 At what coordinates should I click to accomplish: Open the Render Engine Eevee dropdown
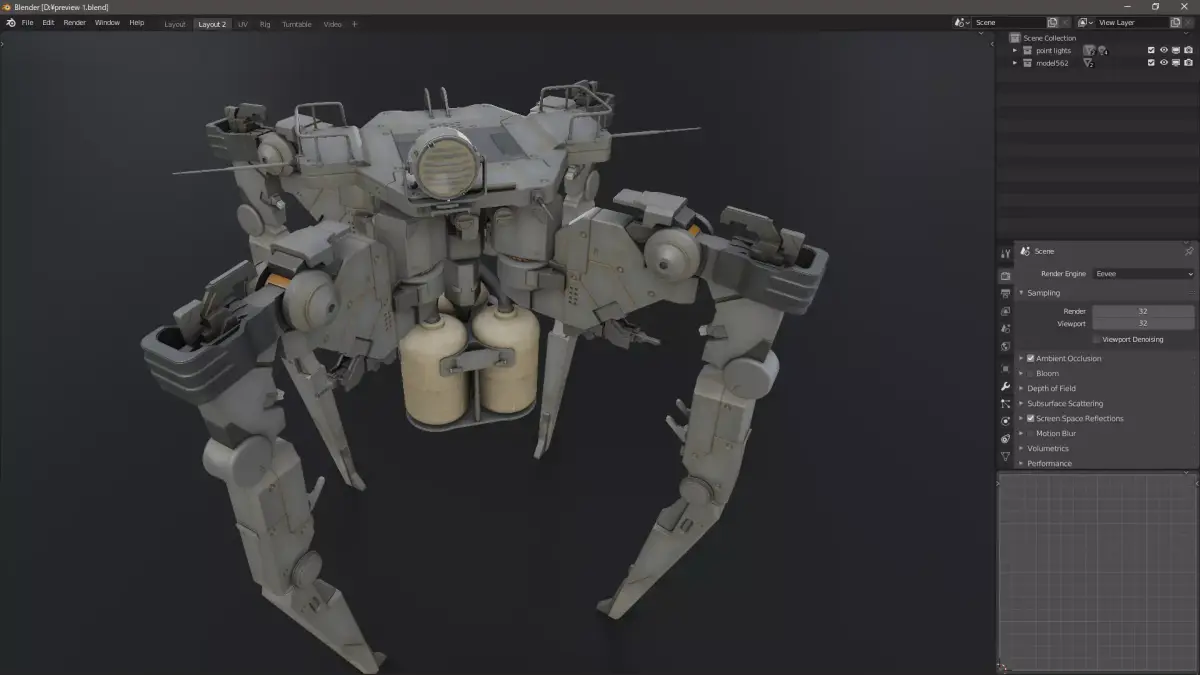pos(1144,274)
